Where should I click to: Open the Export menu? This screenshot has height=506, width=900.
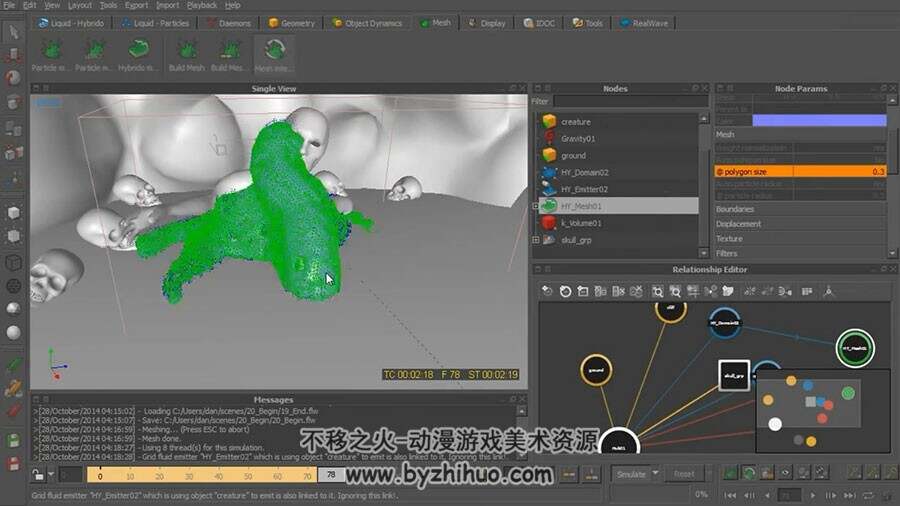point(137,5)
